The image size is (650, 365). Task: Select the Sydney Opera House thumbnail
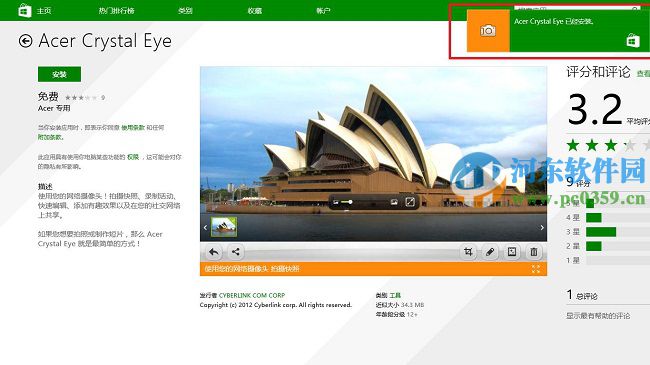point(224,227)
